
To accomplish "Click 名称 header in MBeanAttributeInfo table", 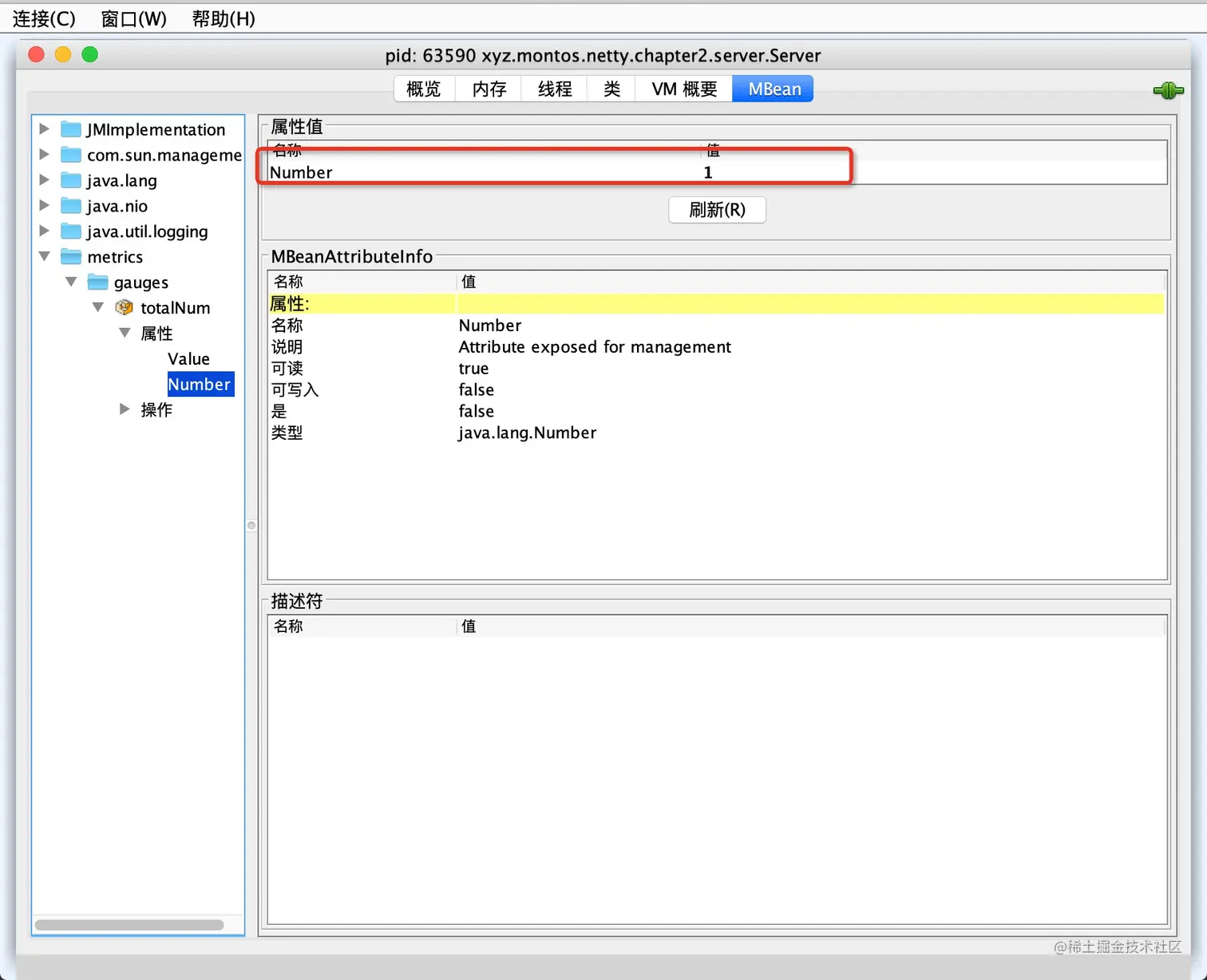I will click(x=362, y=282).
